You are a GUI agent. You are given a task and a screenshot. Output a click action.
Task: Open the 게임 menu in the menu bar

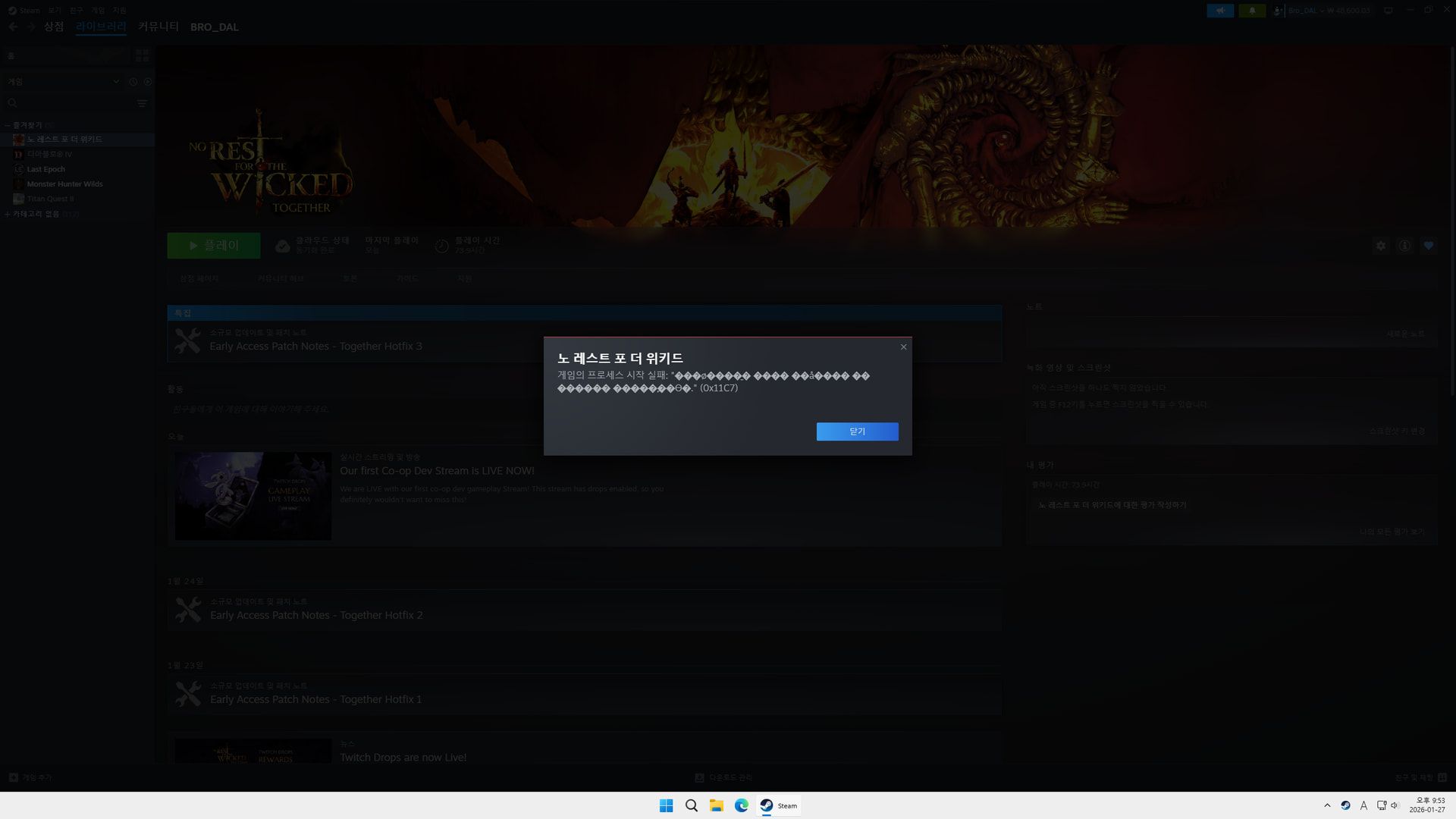point(98,11)
